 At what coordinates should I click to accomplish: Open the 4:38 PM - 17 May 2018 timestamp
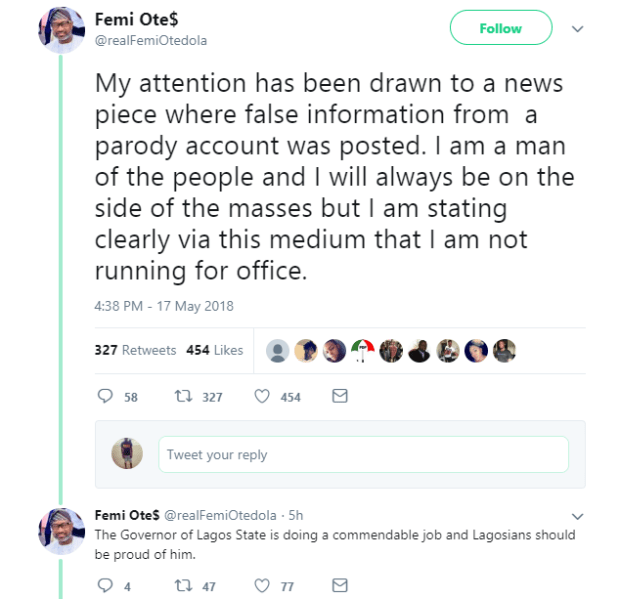coord(164,306)
